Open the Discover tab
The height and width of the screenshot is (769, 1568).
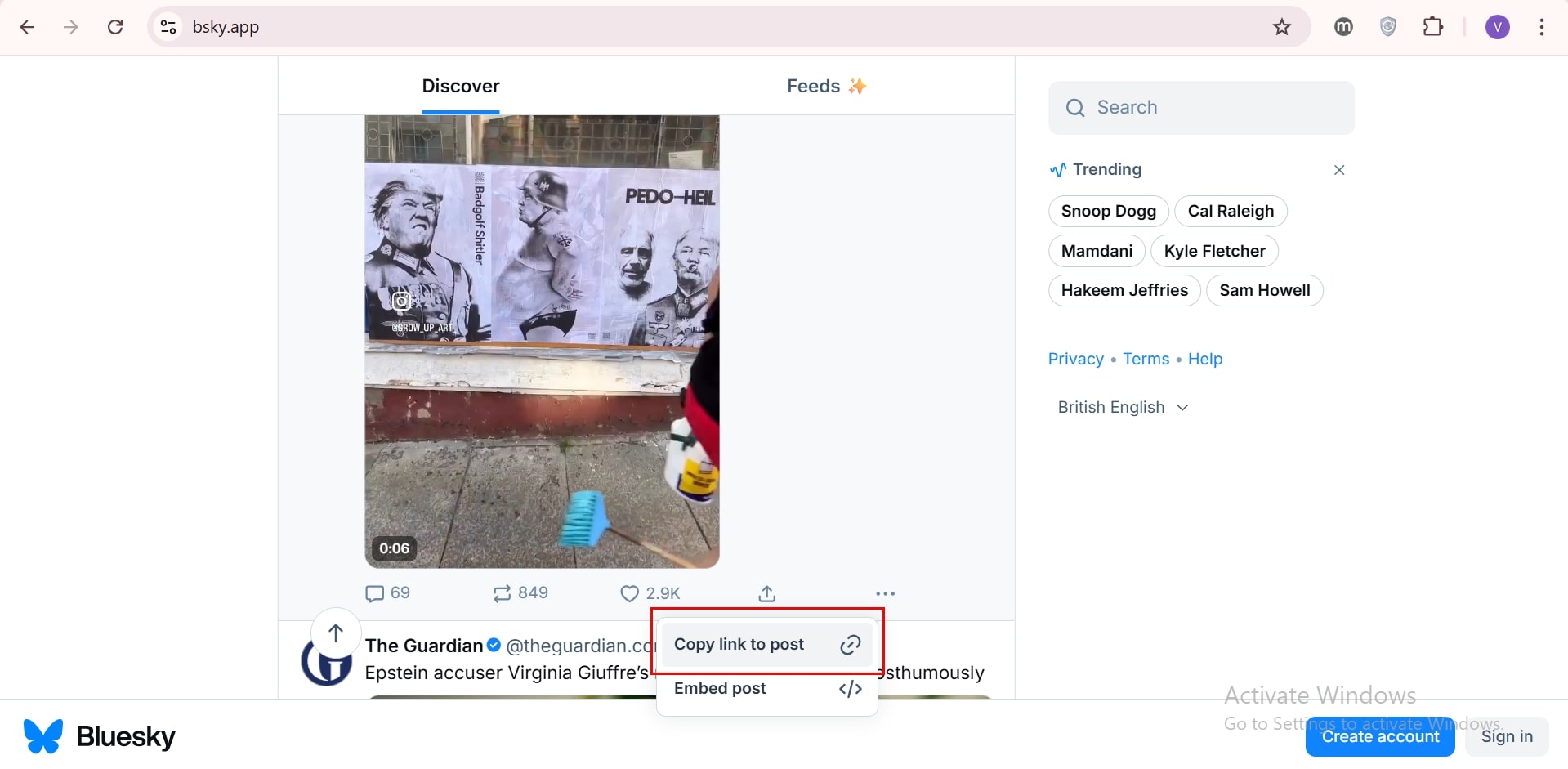(461, 86)
